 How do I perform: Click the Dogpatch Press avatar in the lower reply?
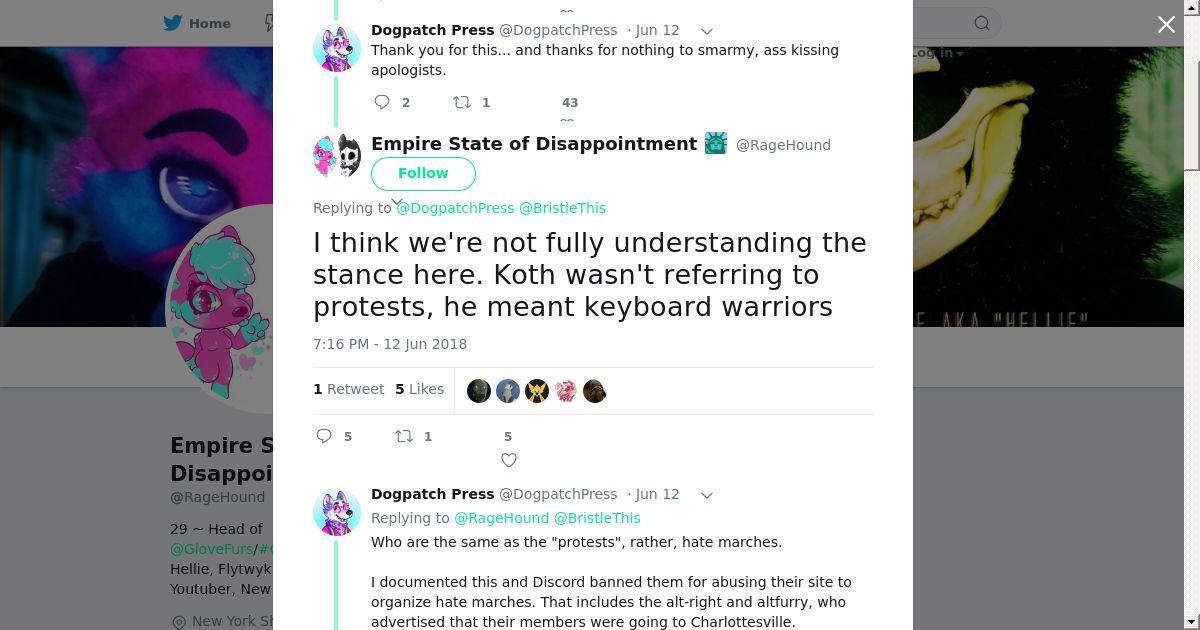(x=337, y=512)
